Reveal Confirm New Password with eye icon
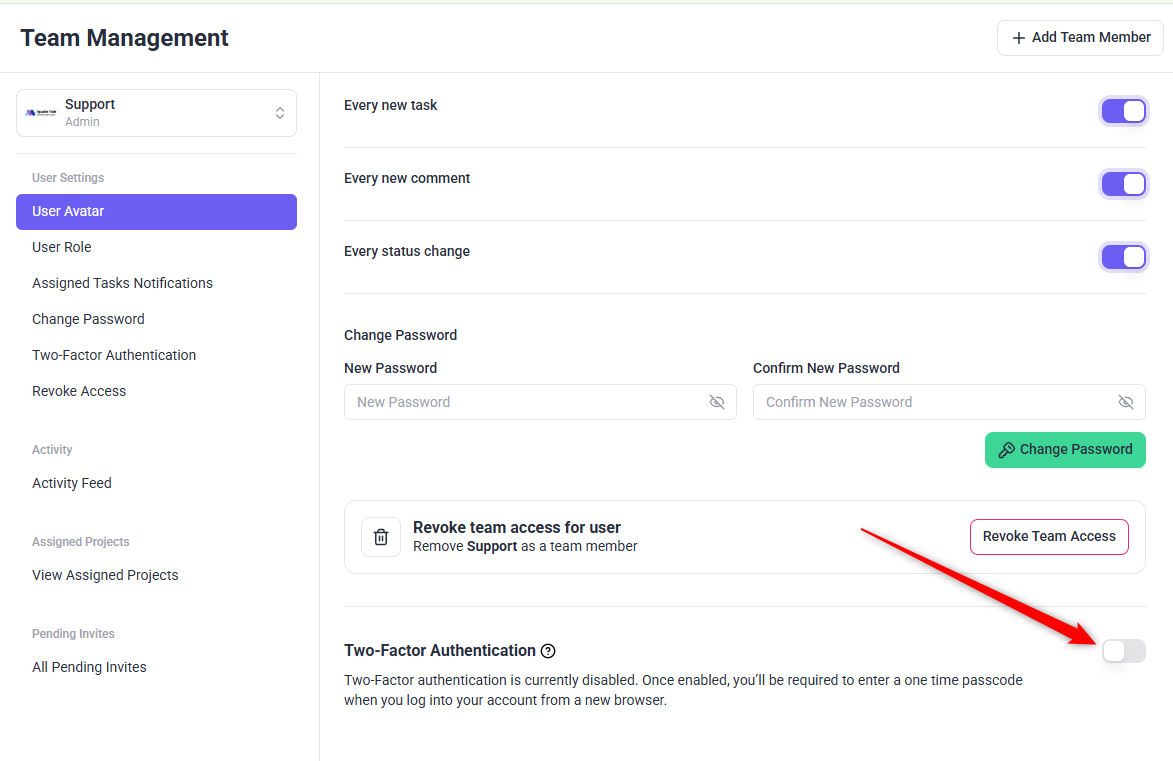Image resolution: width=1173 pixels, height=761 pixels. [1125, 402]
